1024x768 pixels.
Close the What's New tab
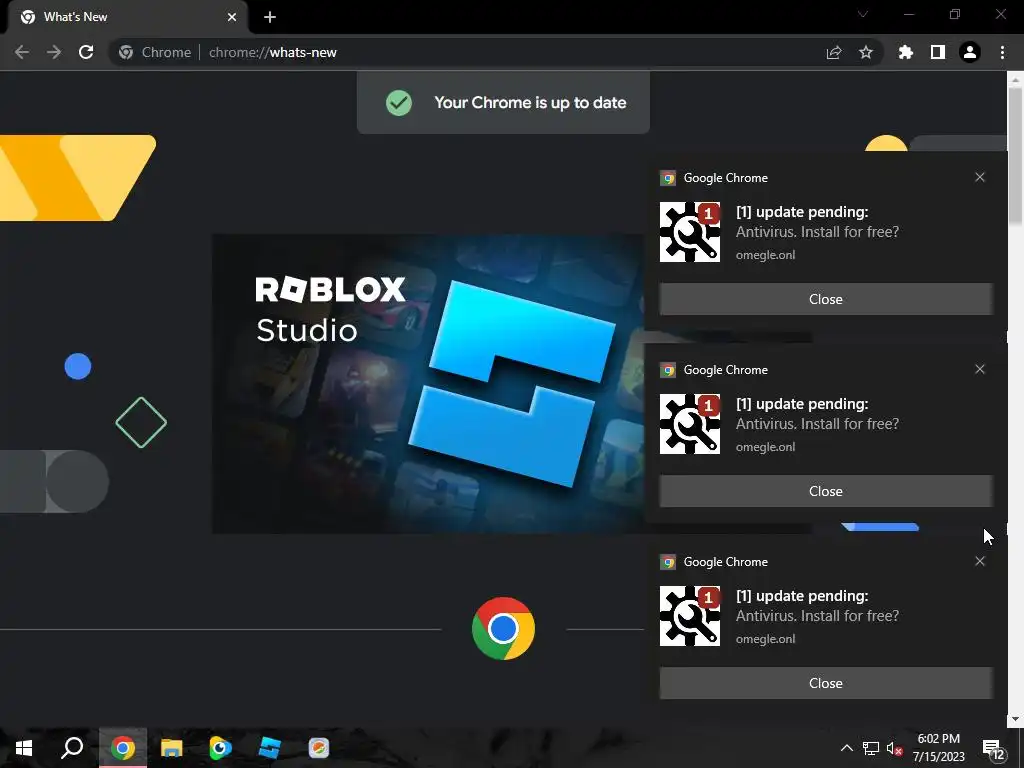tap(232, 17)
